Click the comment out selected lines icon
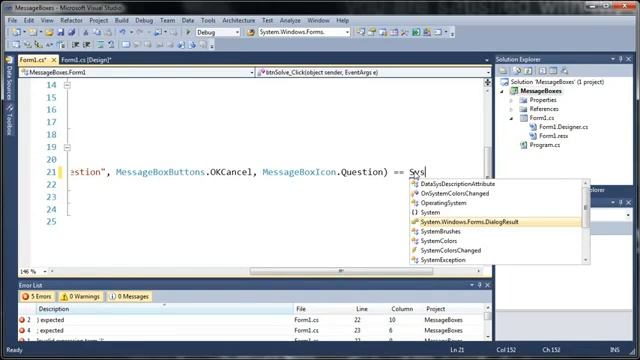 pos(100,44)
